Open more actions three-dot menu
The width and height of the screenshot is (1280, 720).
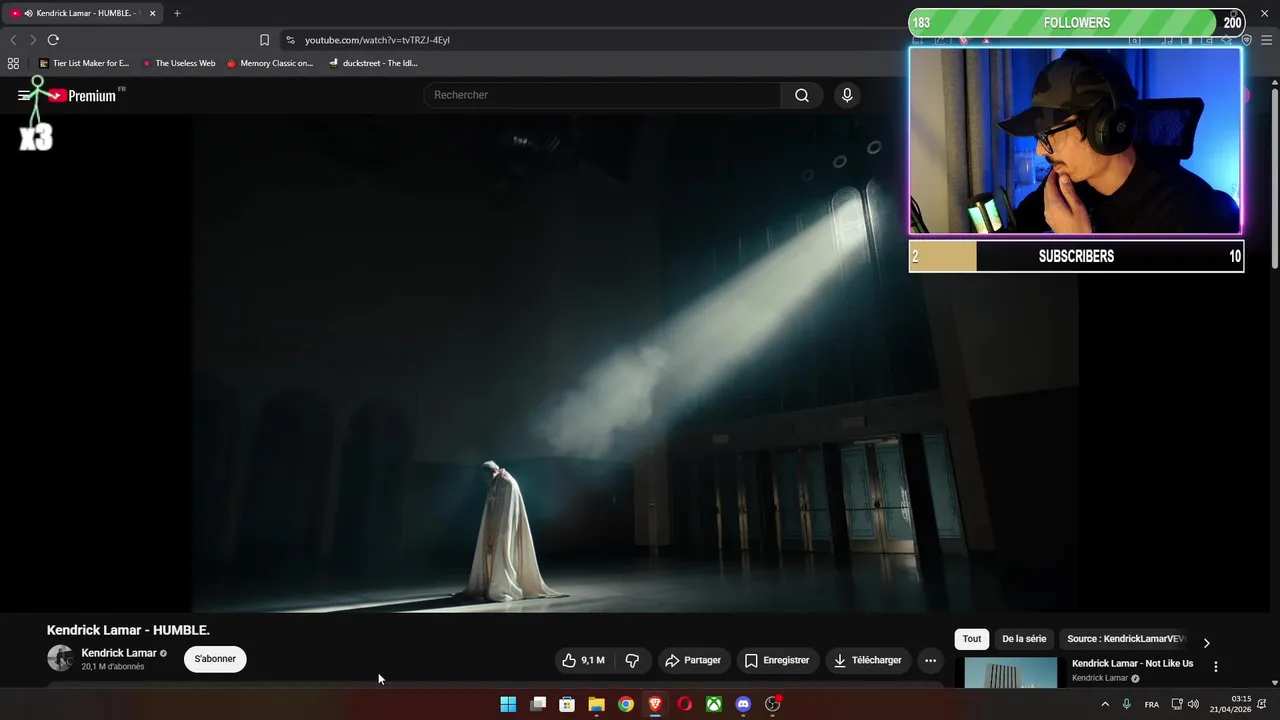pyautogui.click(x=930, y=660)
